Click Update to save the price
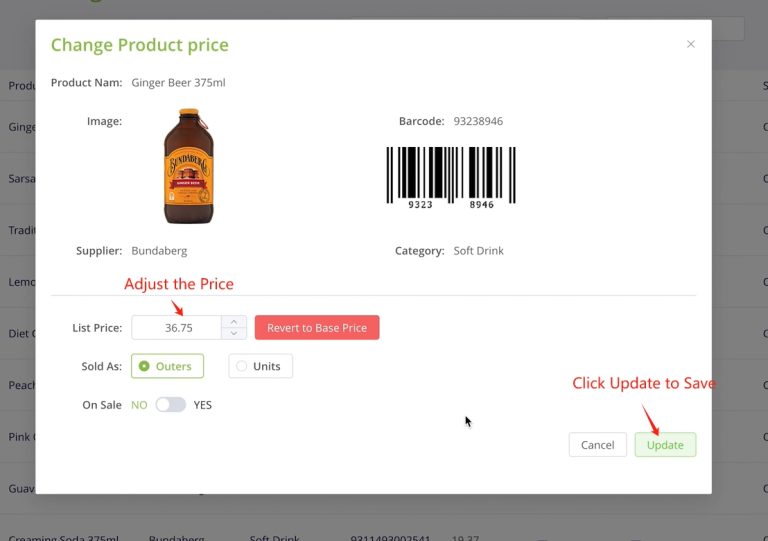Image resolution: width=768 pixels, height=541 pixels. pos(665,445)
